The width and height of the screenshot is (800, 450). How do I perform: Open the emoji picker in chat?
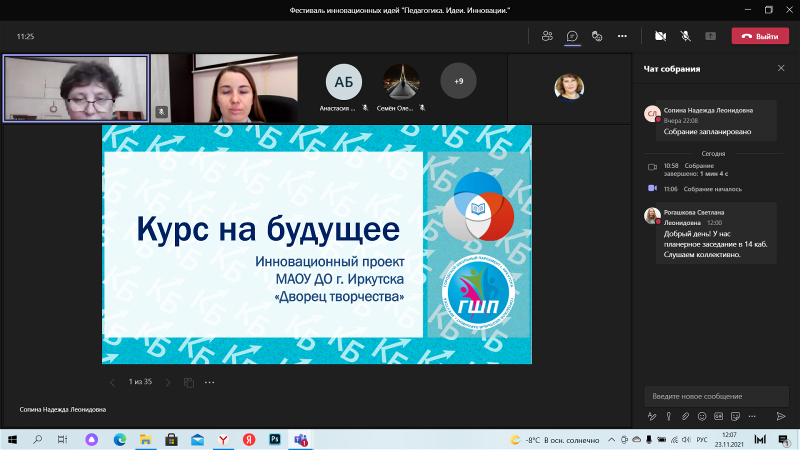[702, 416]
